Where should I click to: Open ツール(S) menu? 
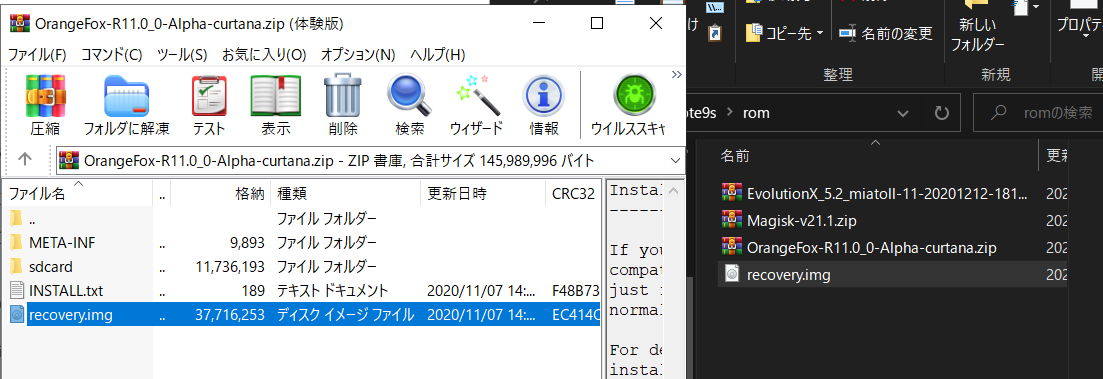[x=181, y=54]
